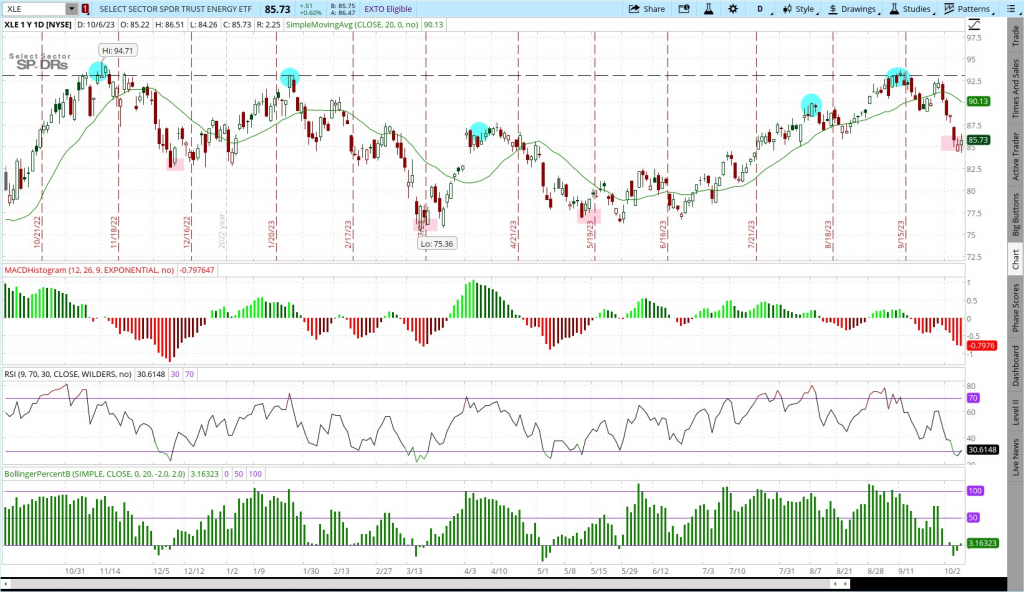Switch to the Live News tab
1024x592 pixels.
(x=1016, y=457)
